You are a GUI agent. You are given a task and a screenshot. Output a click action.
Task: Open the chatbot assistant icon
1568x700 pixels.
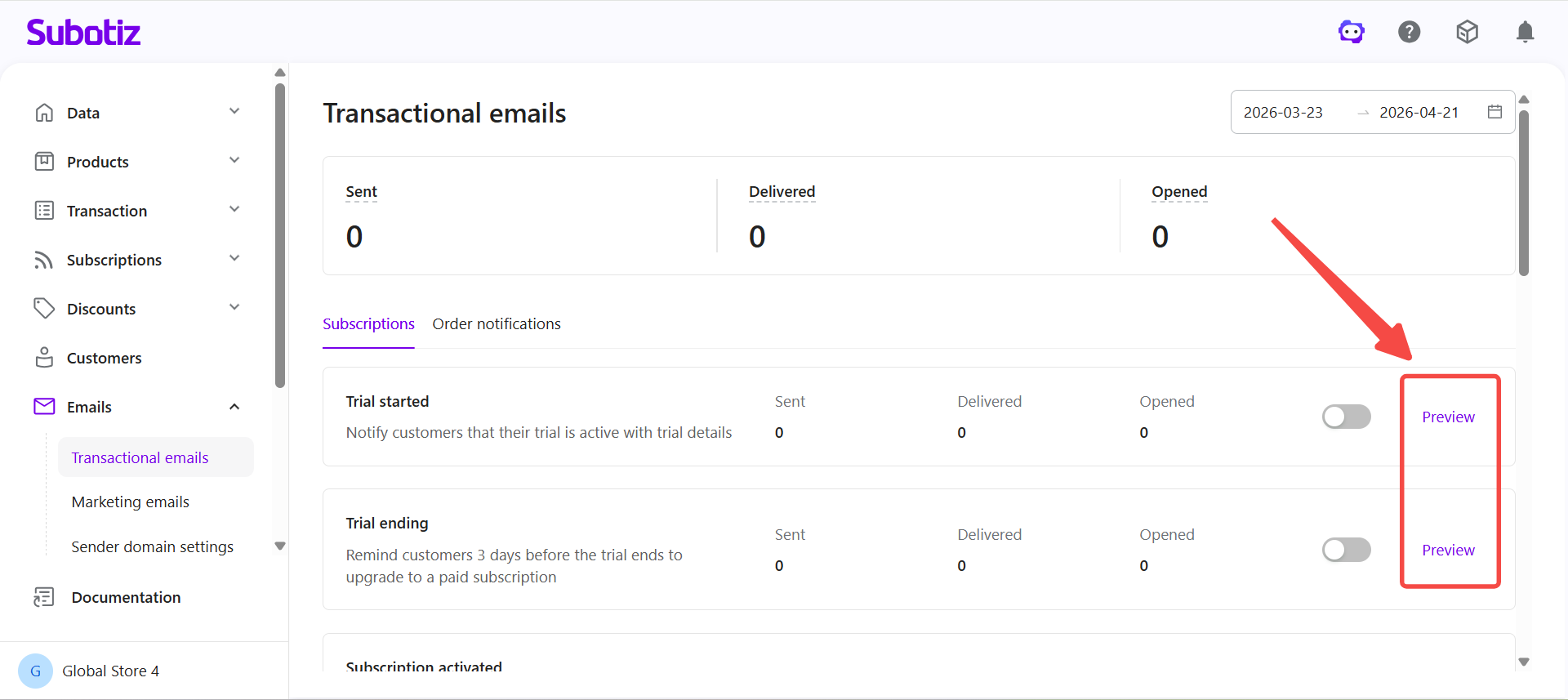click(x=1351, y=32)
